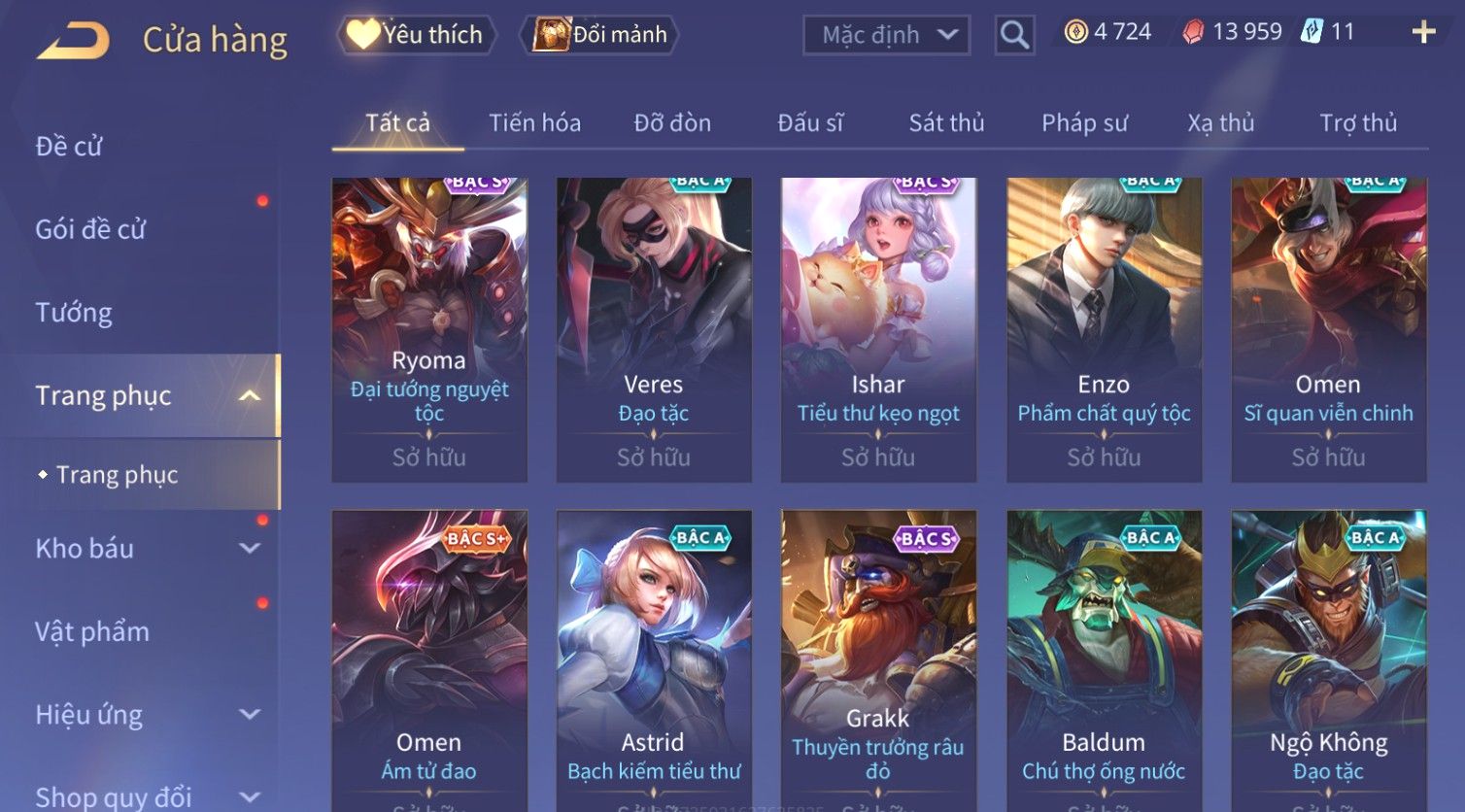The height and width of the screenshot is (812, 1465).
Task: Click the chest icon on Đổi mảnh
Action: point(551,35)
